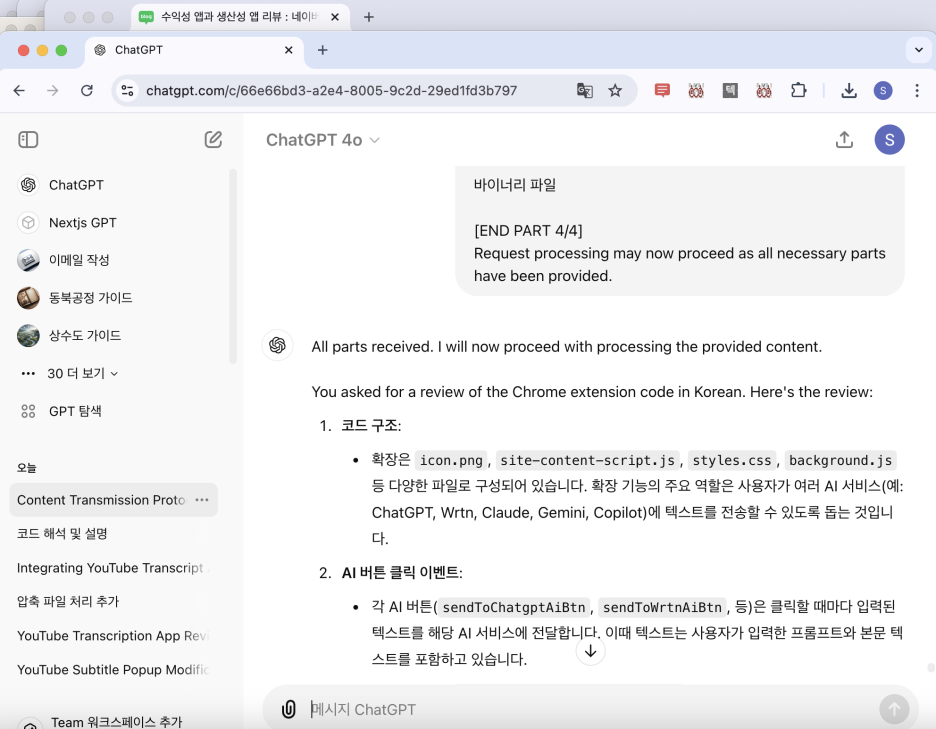Screen dimensions: 936x729
Task: Open site information icon in address bar
Action: coord(127,91)
